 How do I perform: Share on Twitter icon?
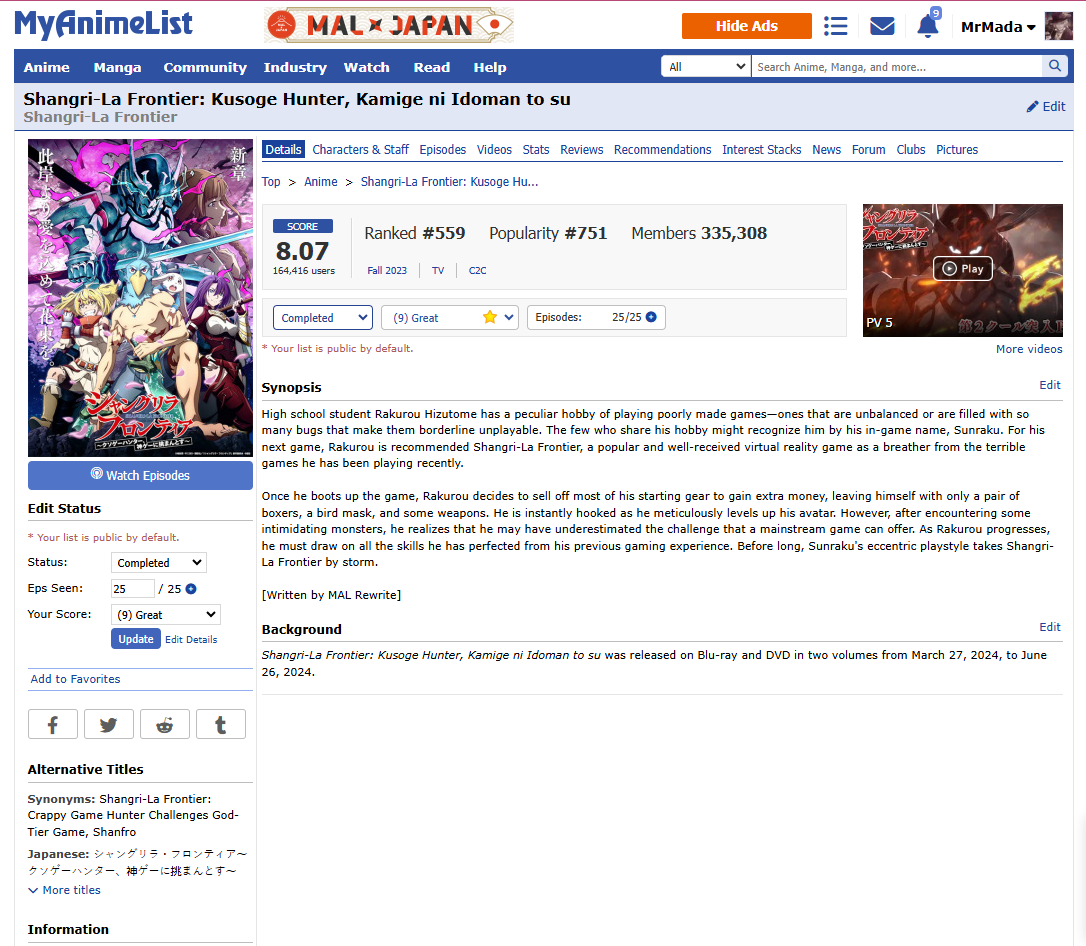pos(109,724)
